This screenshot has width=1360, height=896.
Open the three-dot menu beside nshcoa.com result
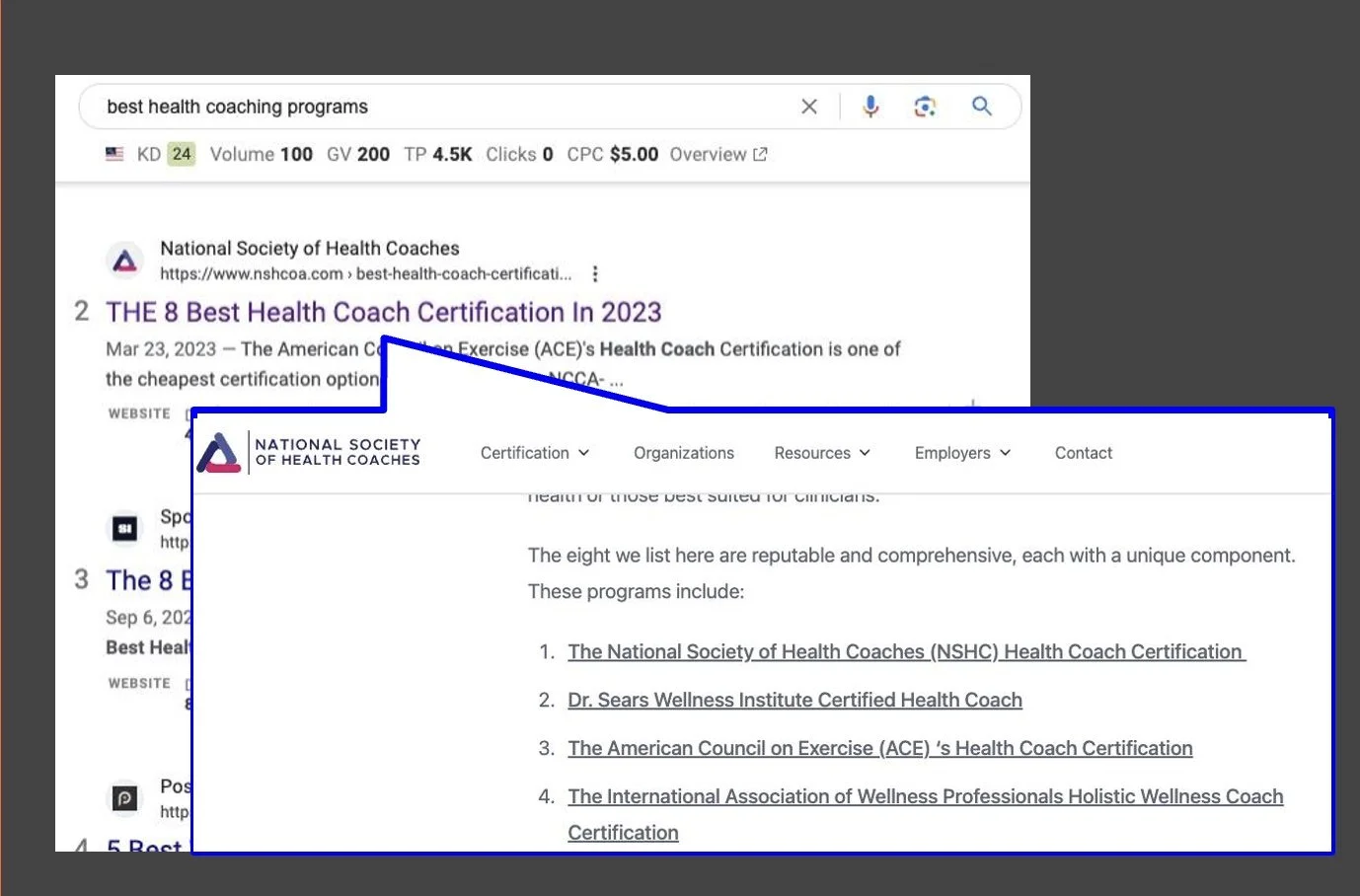pyautogui.click(x=595, y=273)
